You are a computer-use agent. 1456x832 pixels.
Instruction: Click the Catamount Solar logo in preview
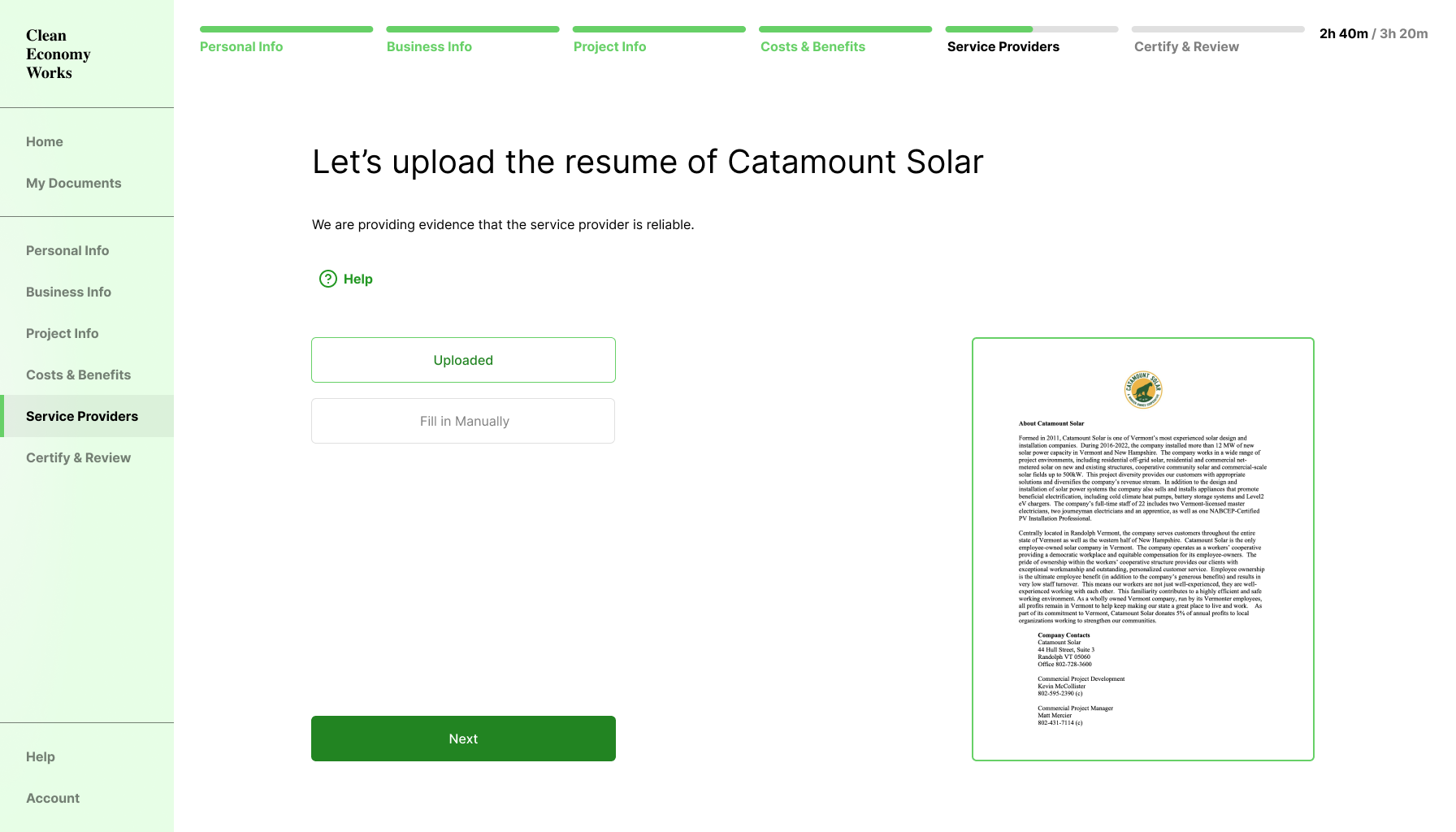1143,390
